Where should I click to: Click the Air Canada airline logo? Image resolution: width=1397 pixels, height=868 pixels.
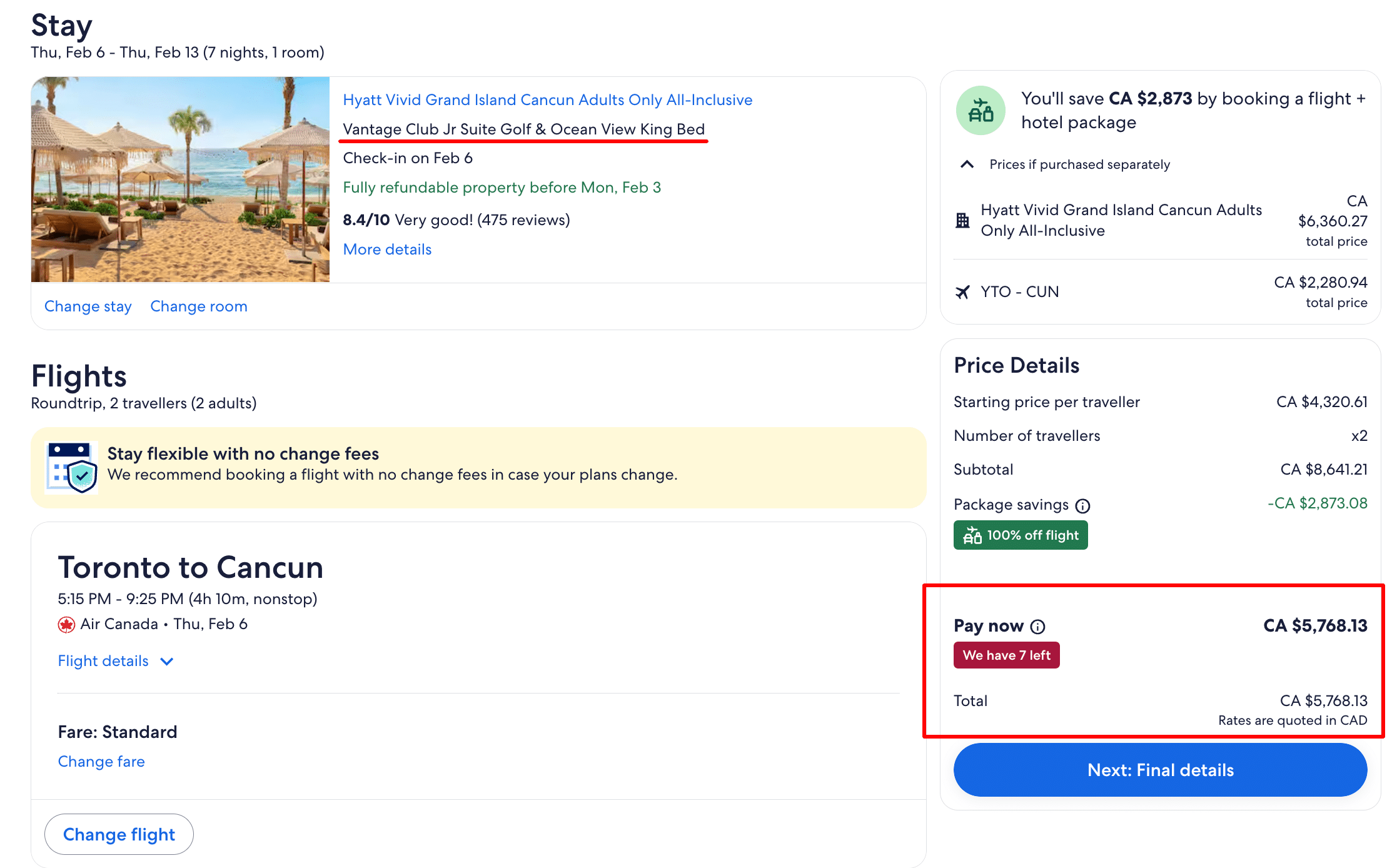[x=66, y=625]
